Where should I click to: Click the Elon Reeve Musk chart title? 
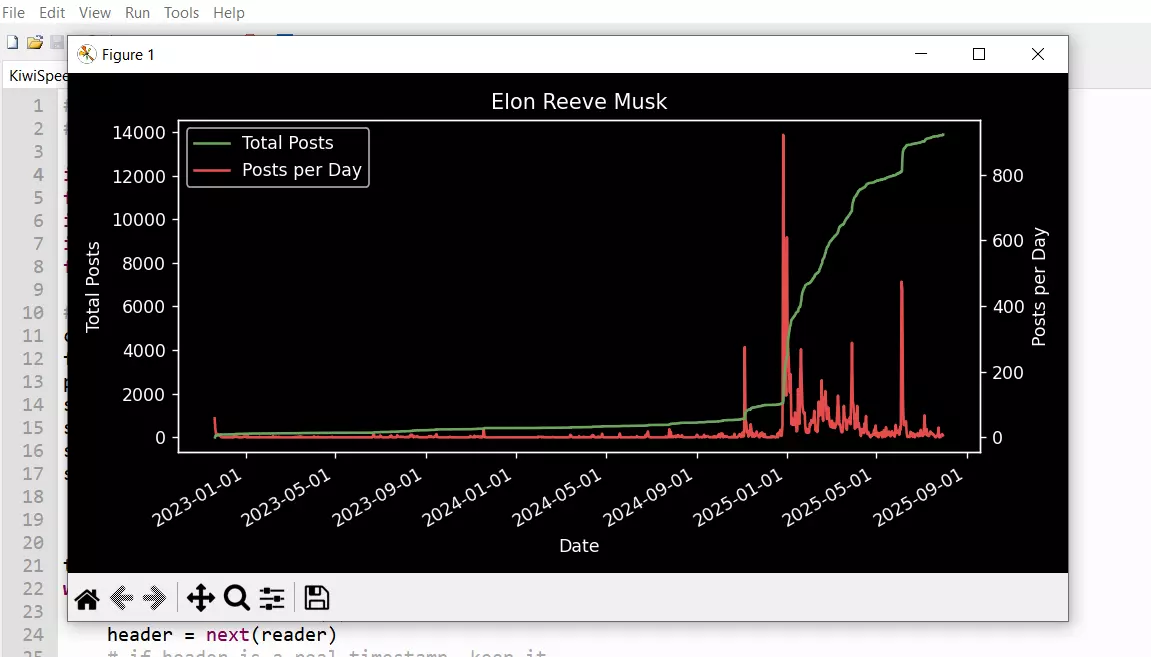click(578, 101)
